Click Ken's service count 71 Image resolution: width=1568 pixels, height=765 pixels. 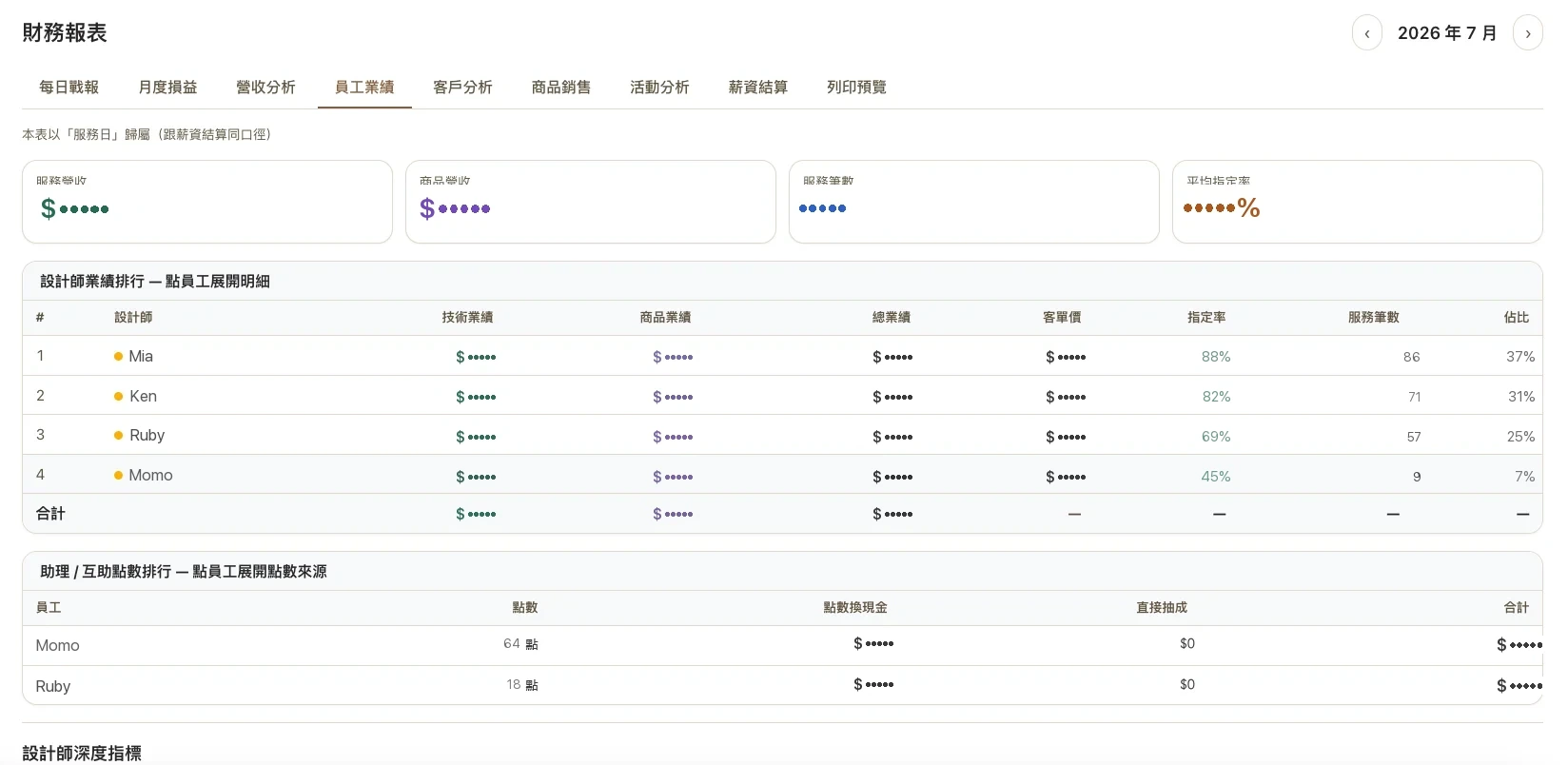pos(1415,397)
